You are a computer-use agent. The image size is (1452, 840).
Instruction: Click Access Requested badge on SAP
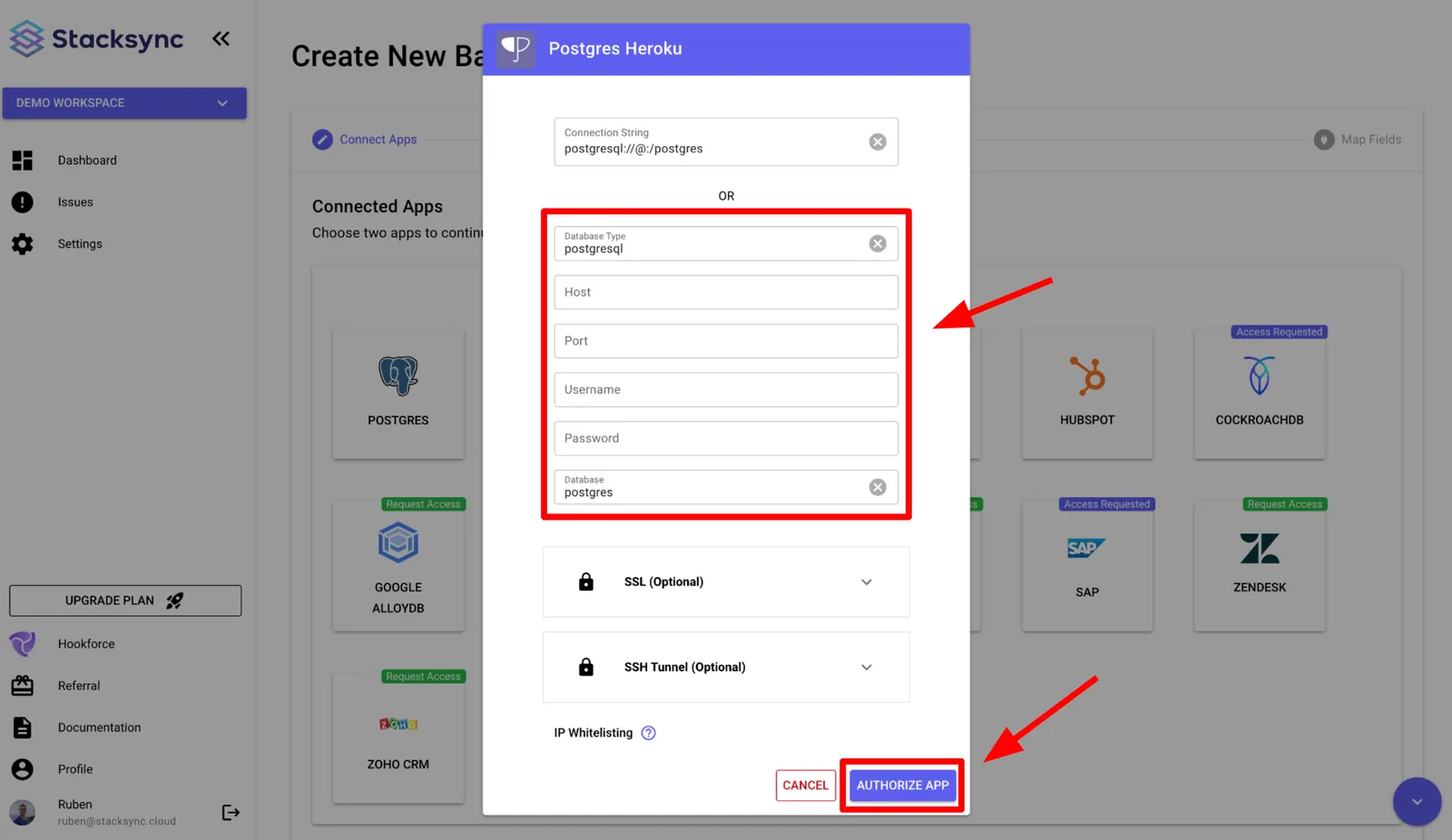pyautogui.click(x=1107, y=504)
